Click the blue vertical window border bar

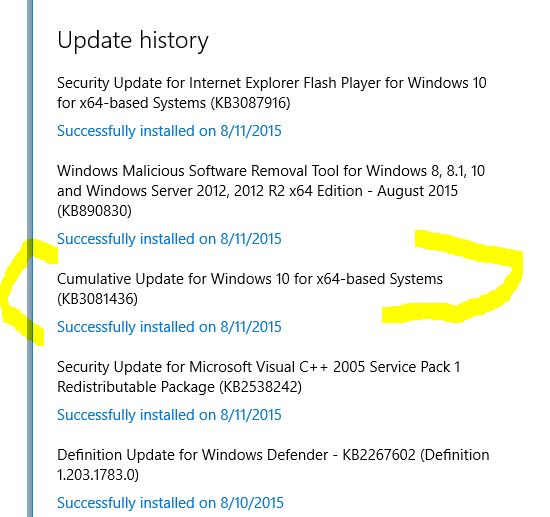[30, 258]
